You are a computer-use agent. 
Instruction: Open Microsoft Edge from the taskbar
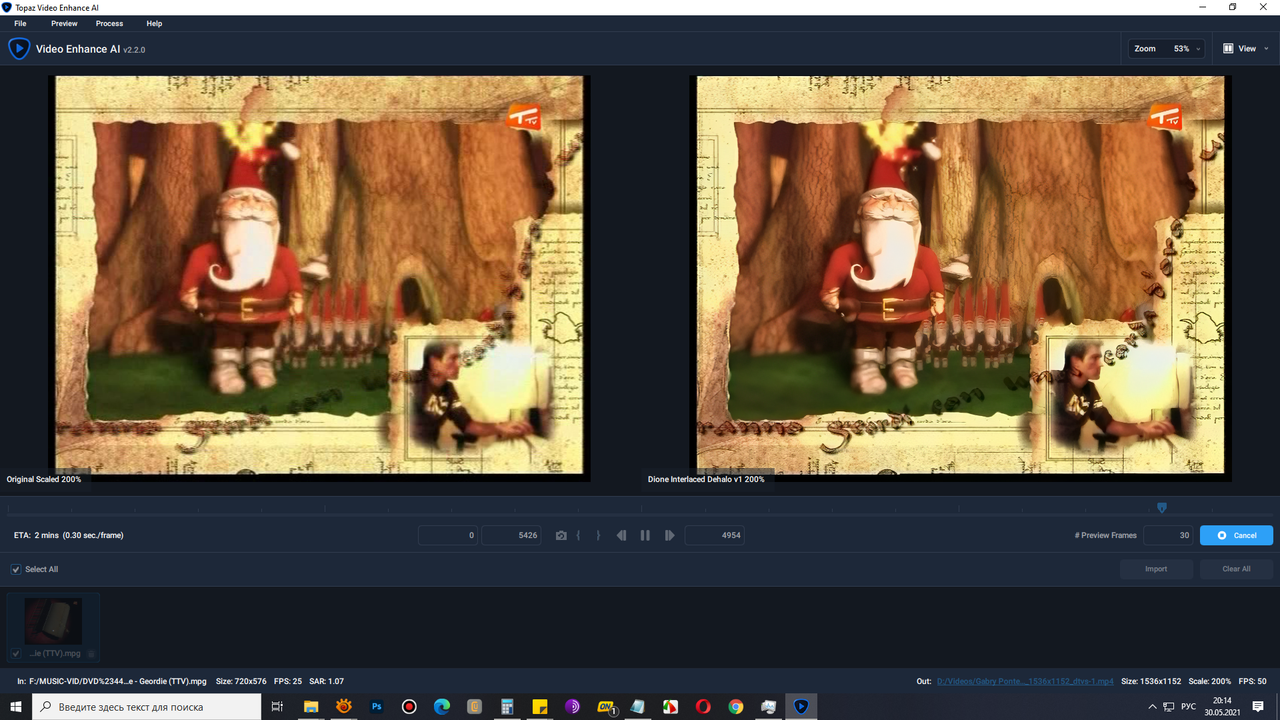click(x=442, y=706)
